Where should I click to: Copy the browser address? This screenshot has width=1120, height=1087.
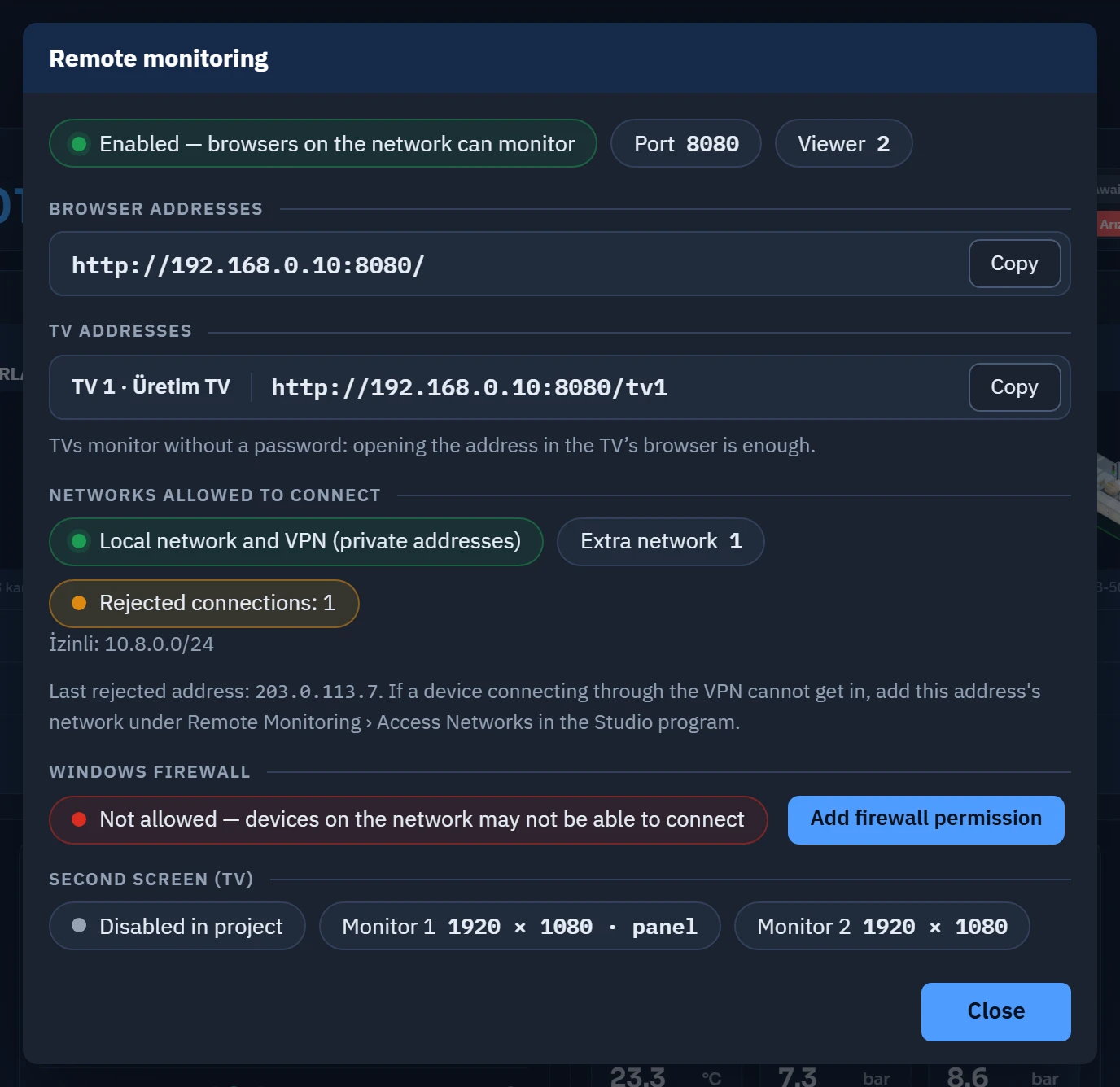tap(1014, 264)
